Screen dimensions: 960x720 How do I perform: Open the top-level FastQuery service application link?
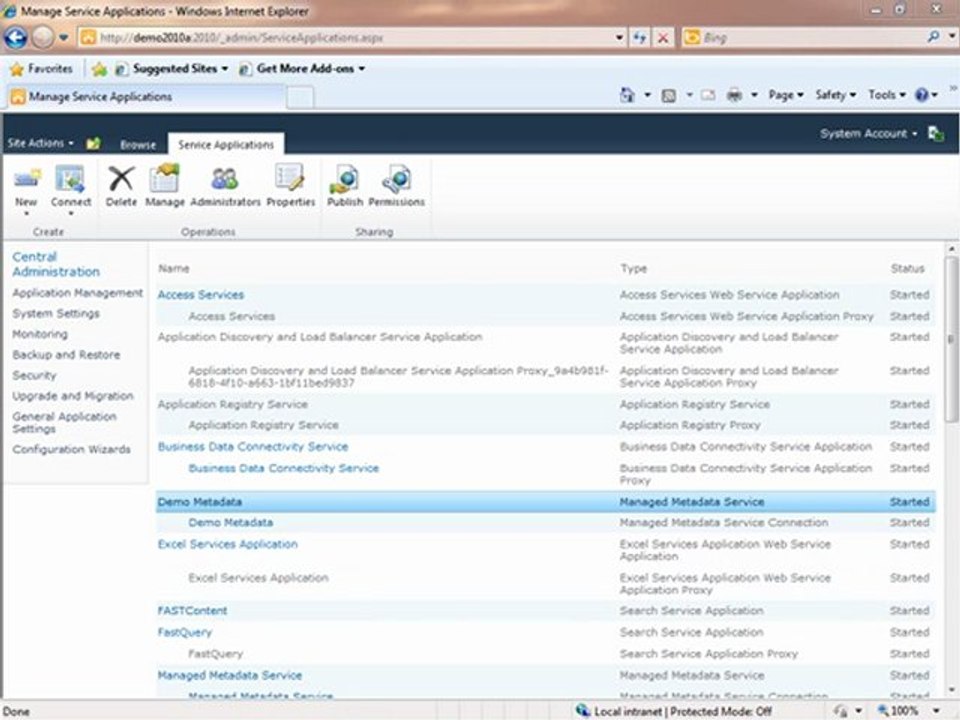184,632
